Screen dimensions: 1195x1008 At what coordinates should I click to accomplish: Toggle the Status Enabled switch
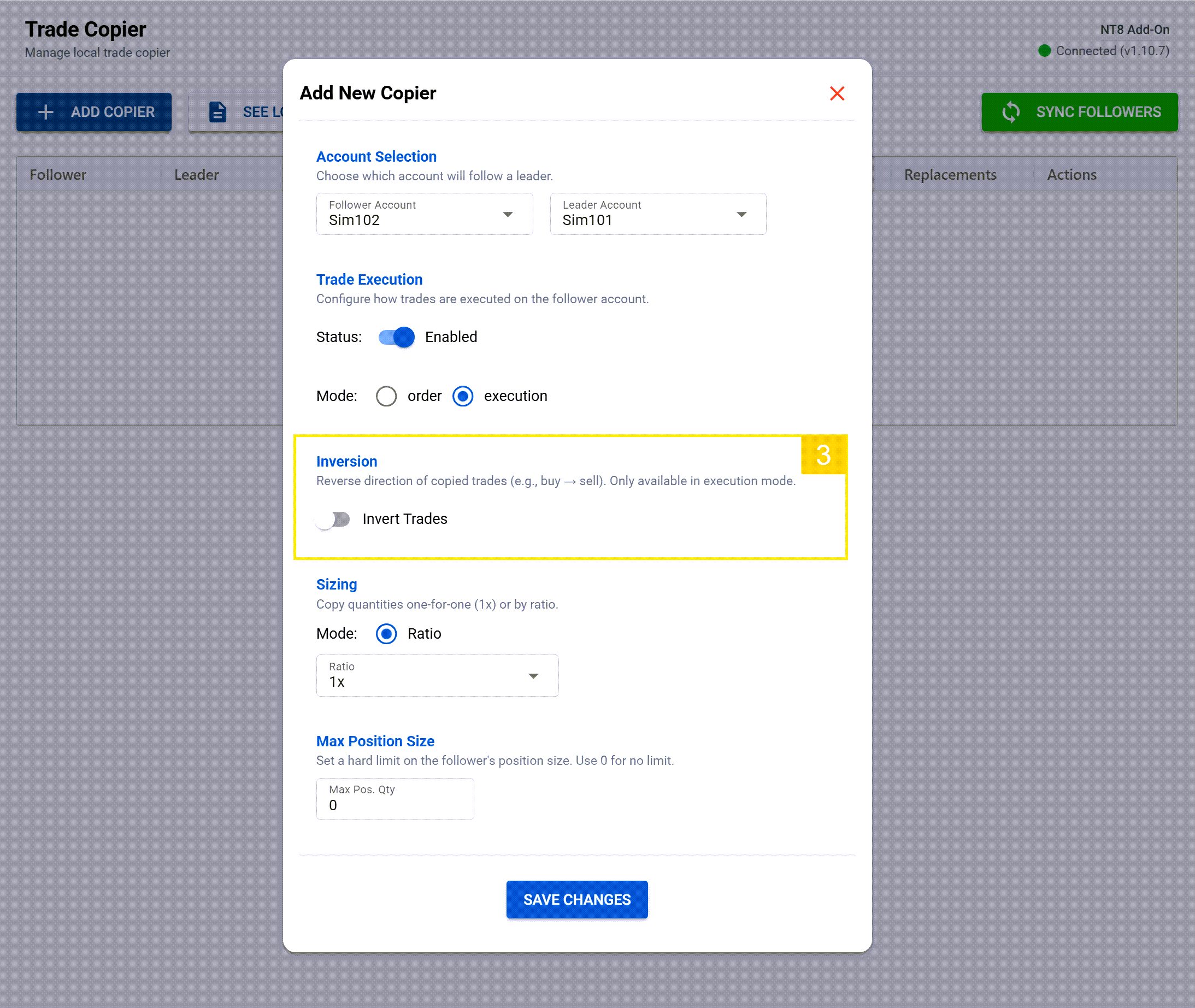point(397,337)
